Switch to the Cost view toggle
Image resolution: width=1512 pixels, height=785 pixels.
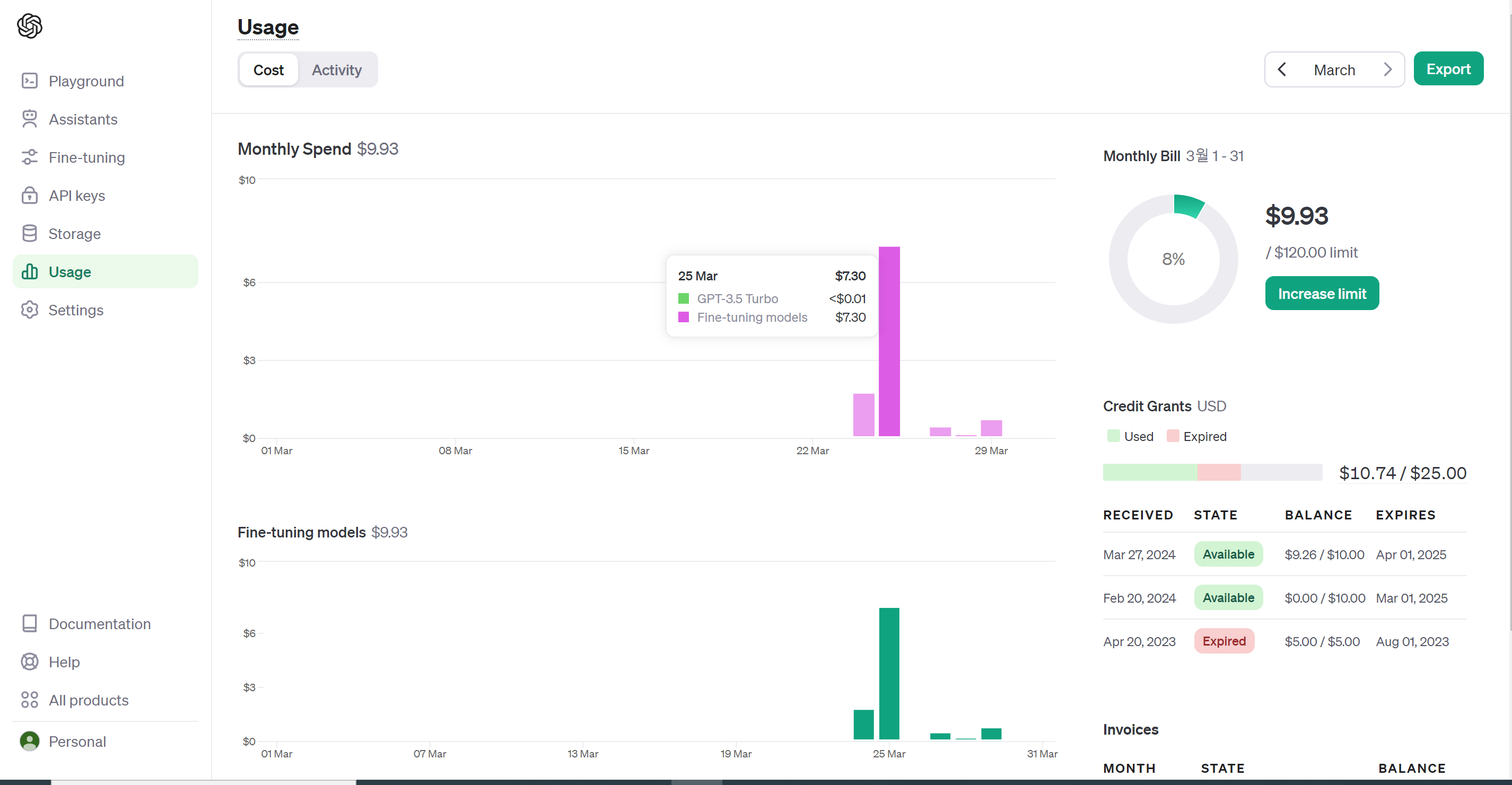click(x=268, y=70)
